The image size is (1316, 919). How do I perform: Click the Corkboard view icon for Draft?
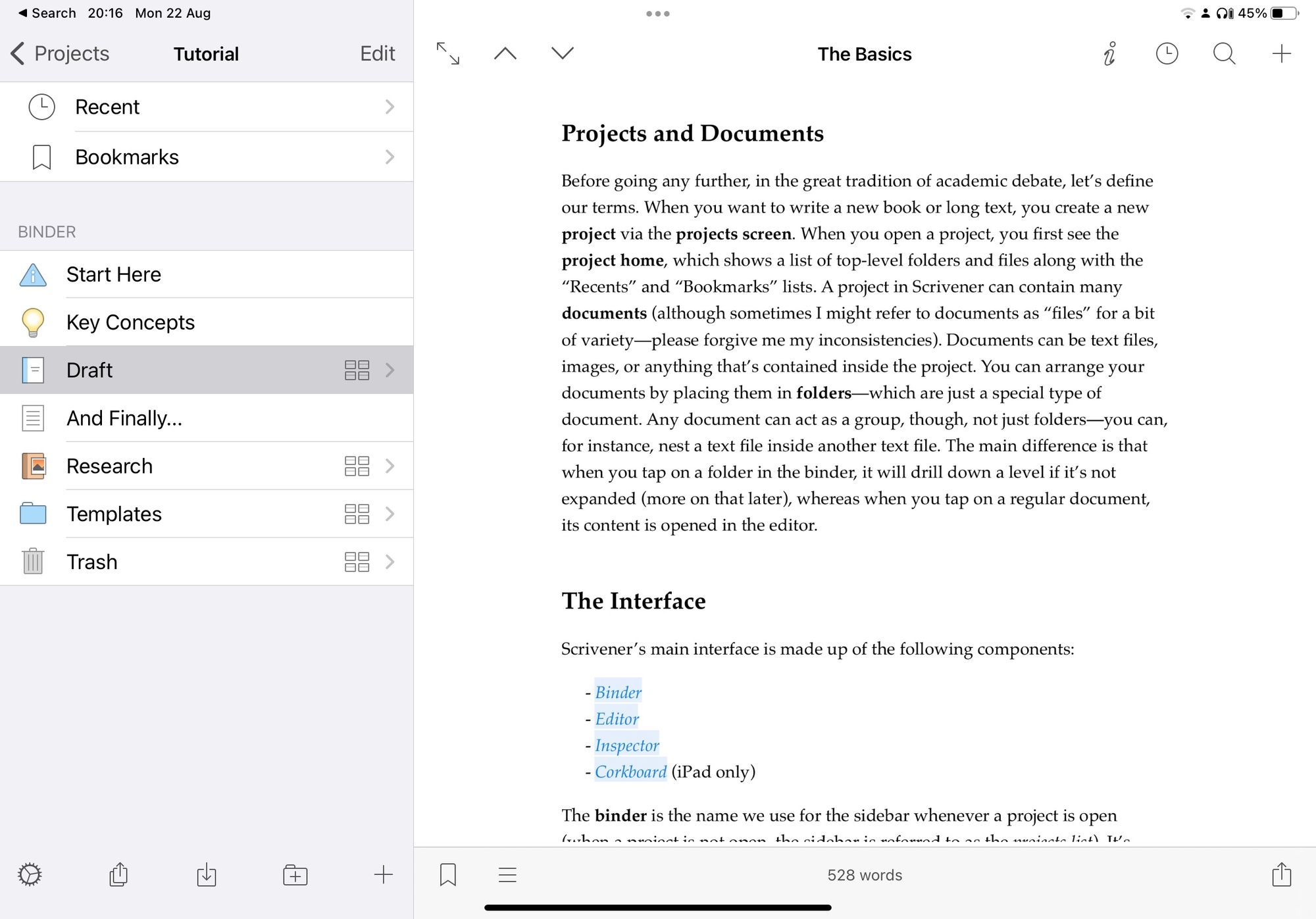pyautogui.click(x=356, y=369)
